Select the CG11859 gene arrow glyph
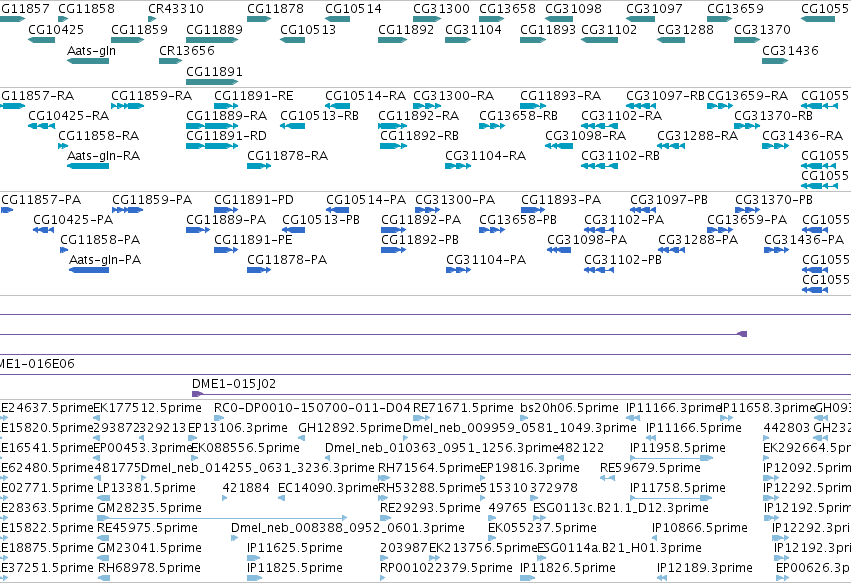This screenshot has width=851, height=583. tap(128, 40)
